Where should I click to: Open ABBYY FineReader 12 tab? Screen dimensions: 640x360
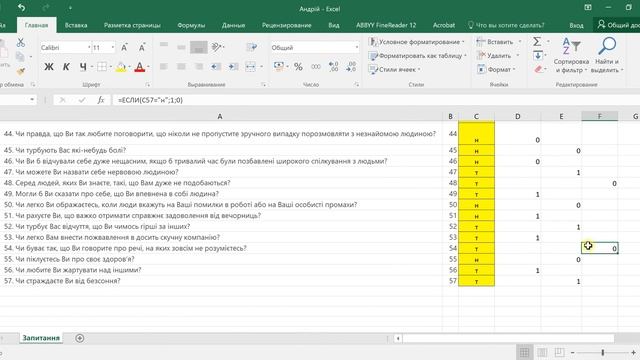point(386,25)
